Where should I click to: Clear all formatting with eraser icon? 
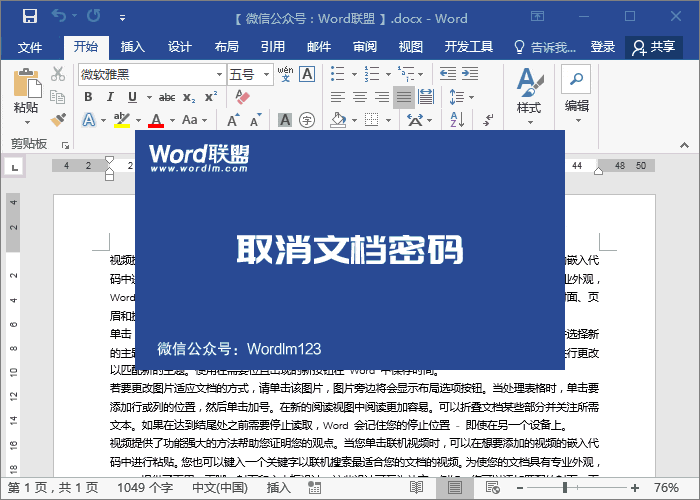click(242, 97)
